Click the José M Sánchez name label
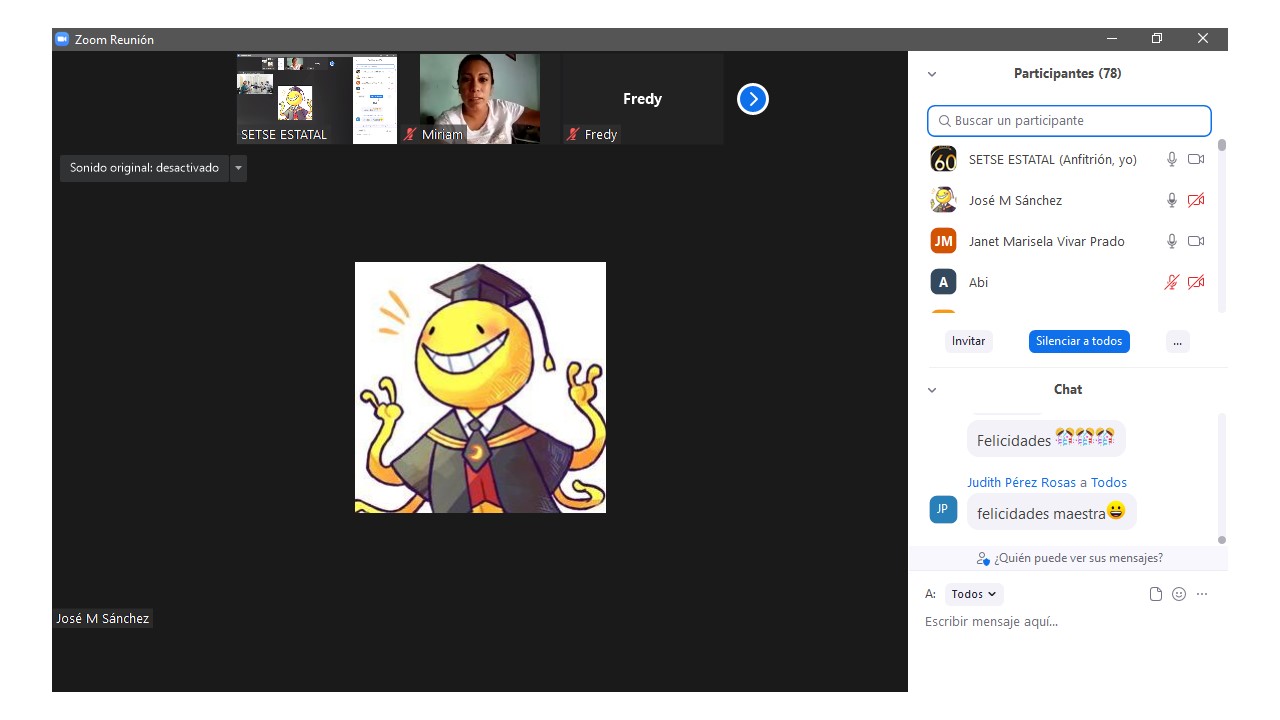The height and width of the screenshot is (720, 1280). click(x=103, y=619)
